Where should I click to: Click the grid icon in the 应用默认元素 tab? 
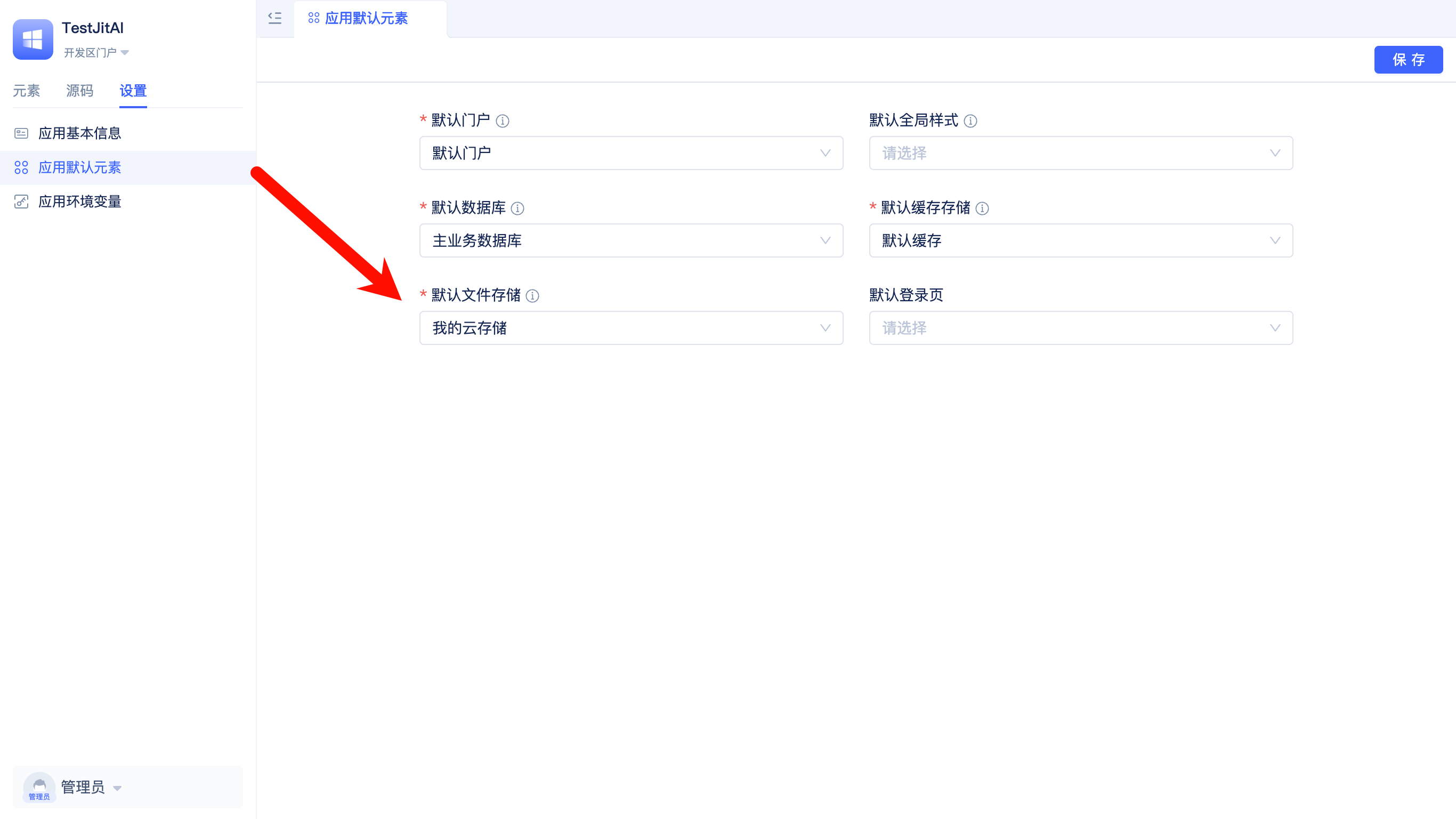[x=314, y=18]
